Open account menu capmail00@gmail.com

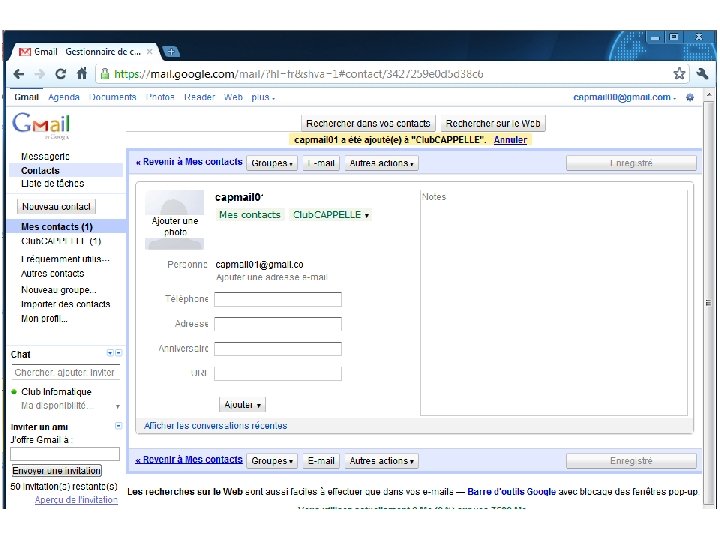click(624, 97)
